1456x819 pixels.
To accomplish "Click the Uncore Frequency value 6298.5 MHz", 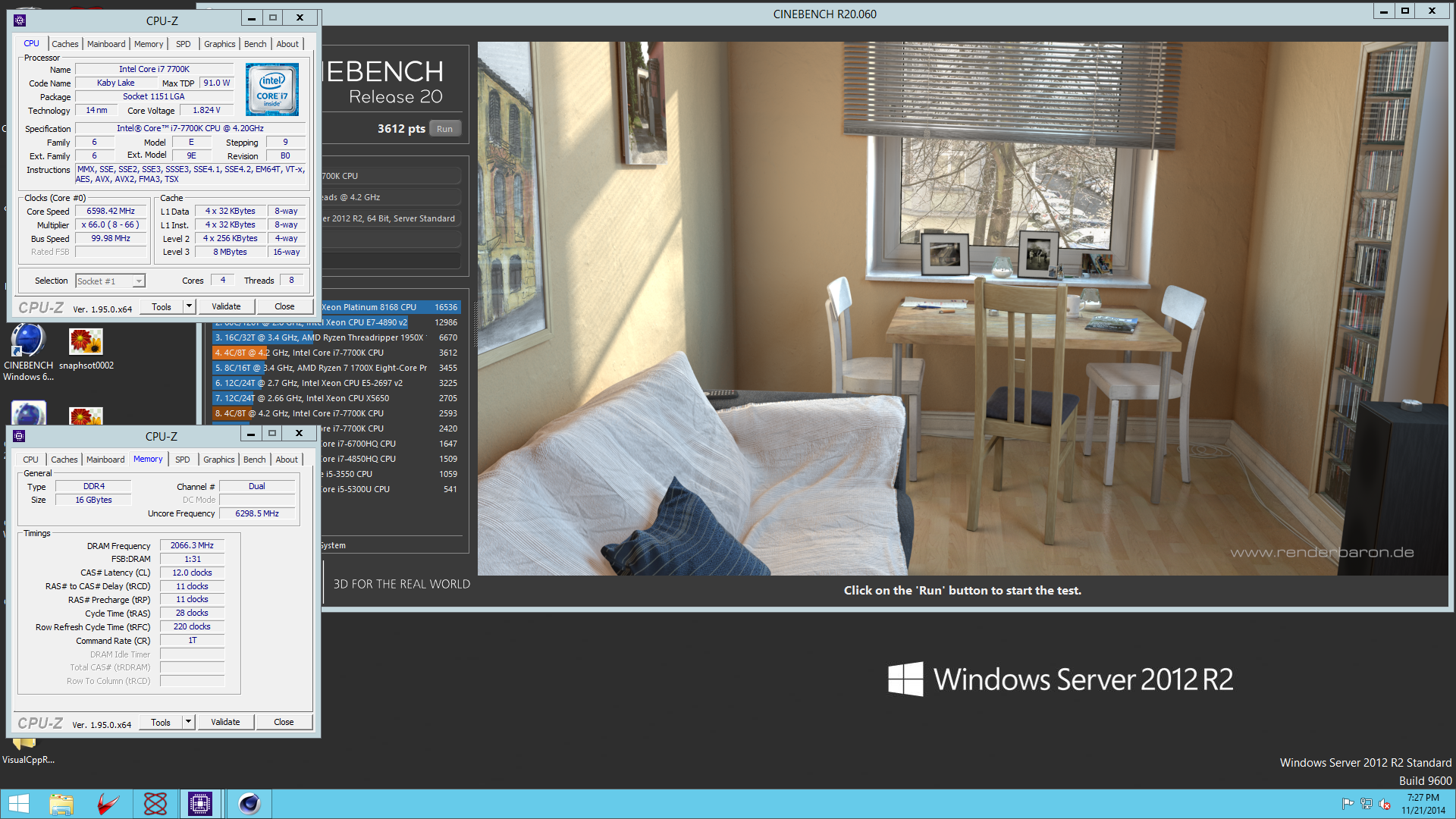I will coord(257,513).
